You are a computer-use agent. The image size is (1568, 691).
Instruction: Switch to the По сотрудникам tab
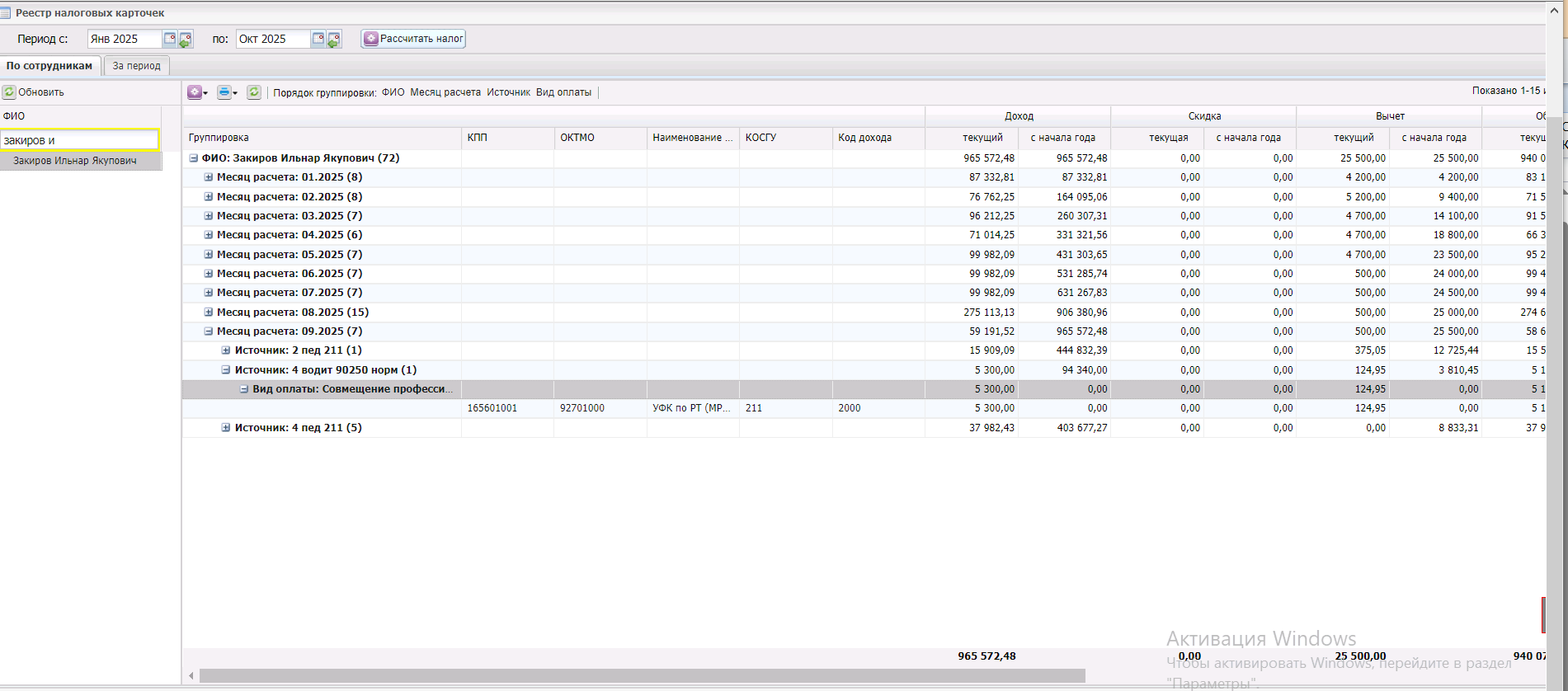[50, 66]
